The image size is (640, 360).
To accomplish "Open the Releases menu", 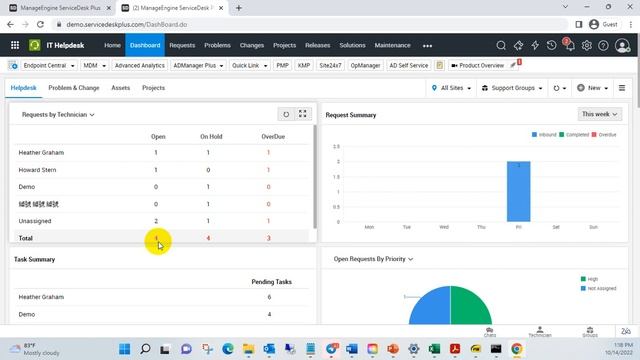I will point(317,45).
